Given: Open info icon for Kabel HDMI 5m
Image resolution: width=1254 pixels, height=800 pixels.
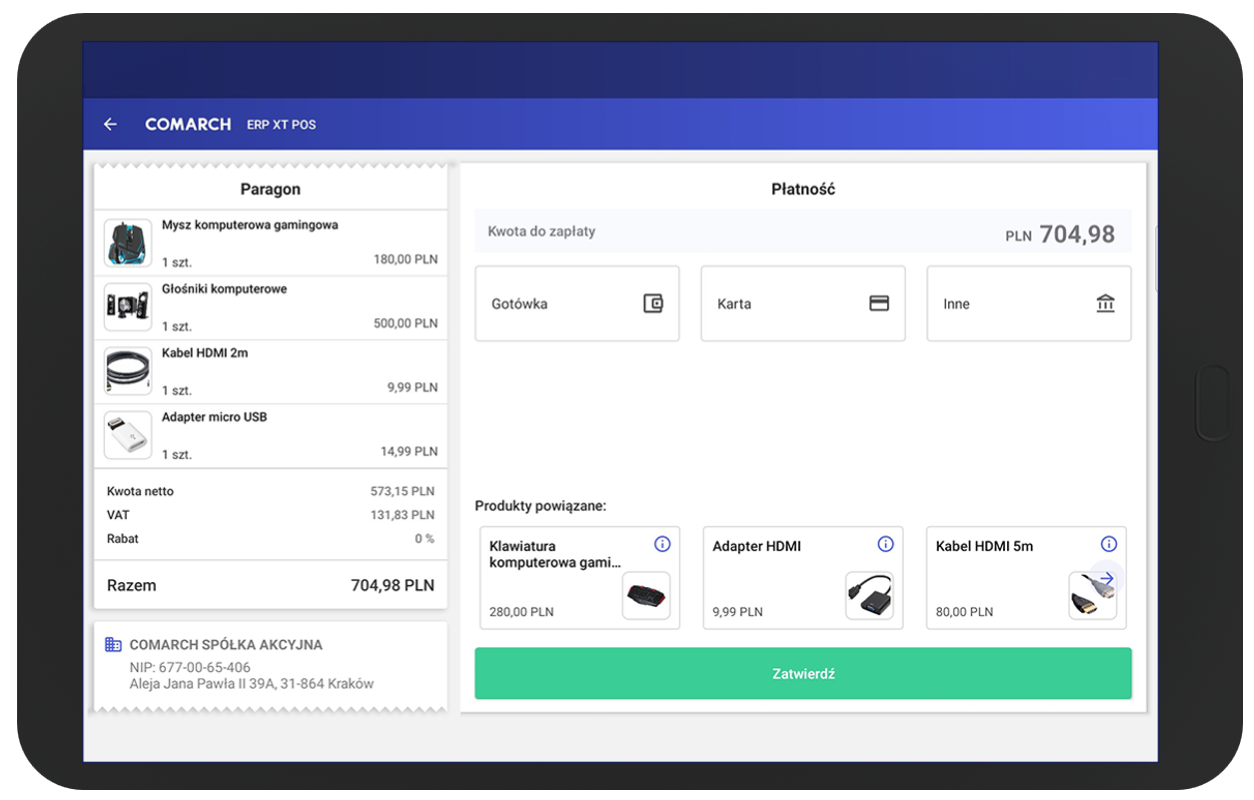Looking at the screenshot, I should click(x=1108, y=544).
